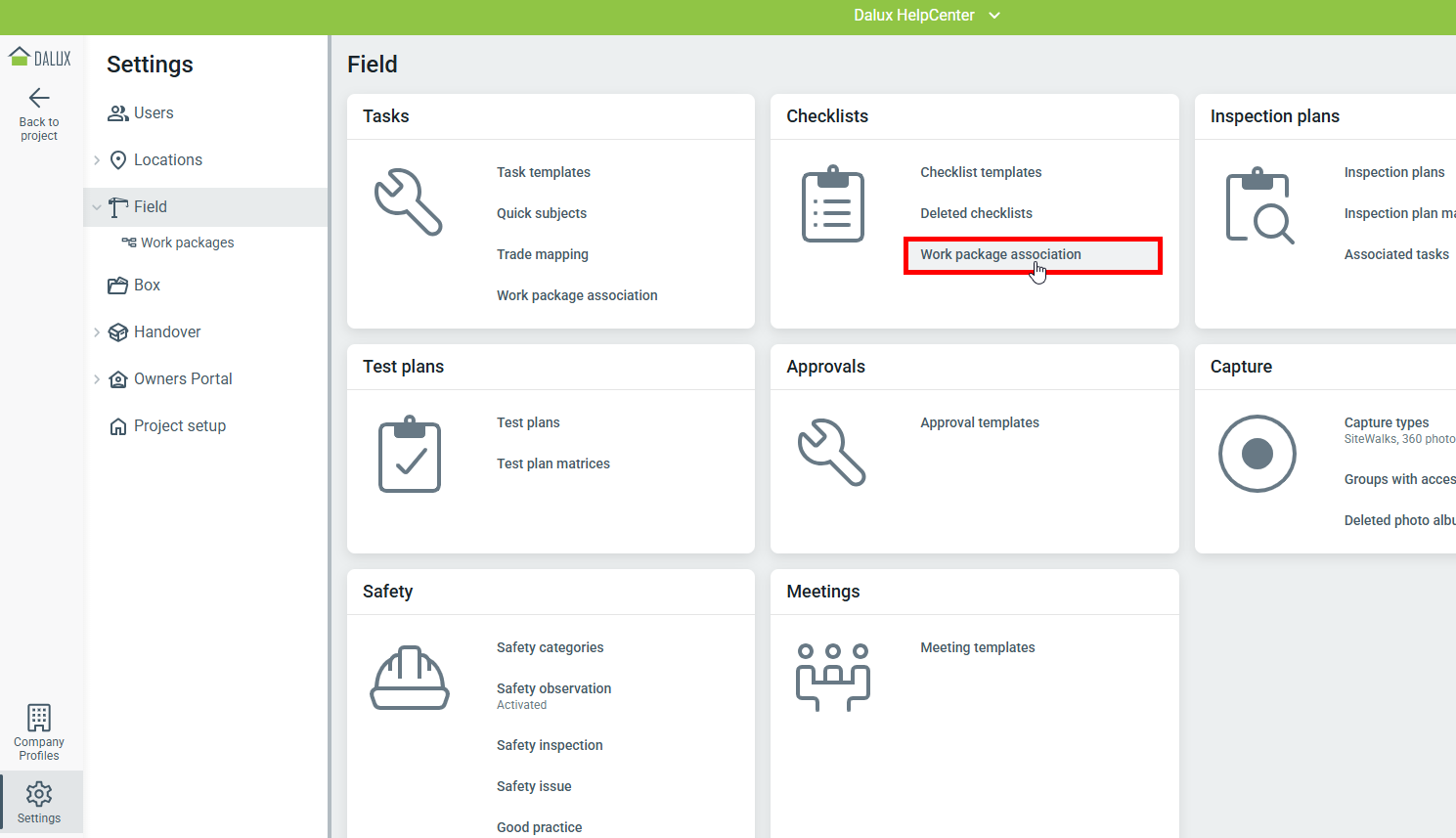Image resolution: width=1456 pixels, height=838 pixels.
Task: Open Safety categories link
Action: (x=550, y=647)
